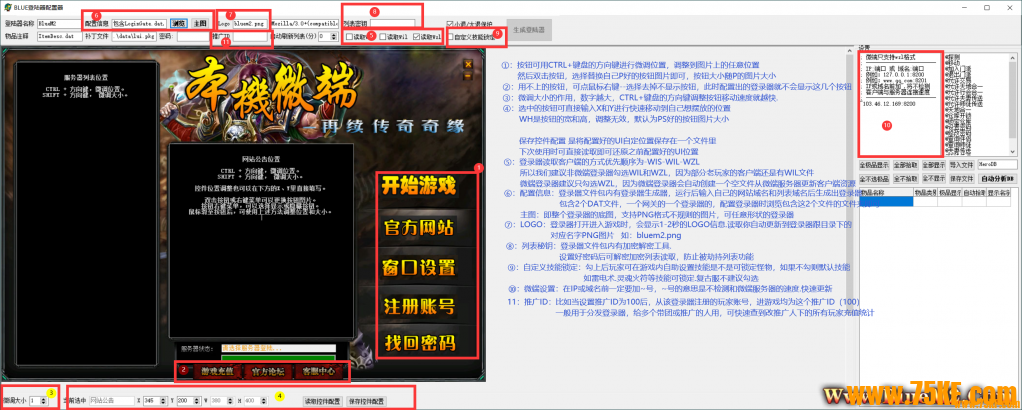Click the yellow close X in launcher preview
The image size is (1022, 410).
pos(467,64)
